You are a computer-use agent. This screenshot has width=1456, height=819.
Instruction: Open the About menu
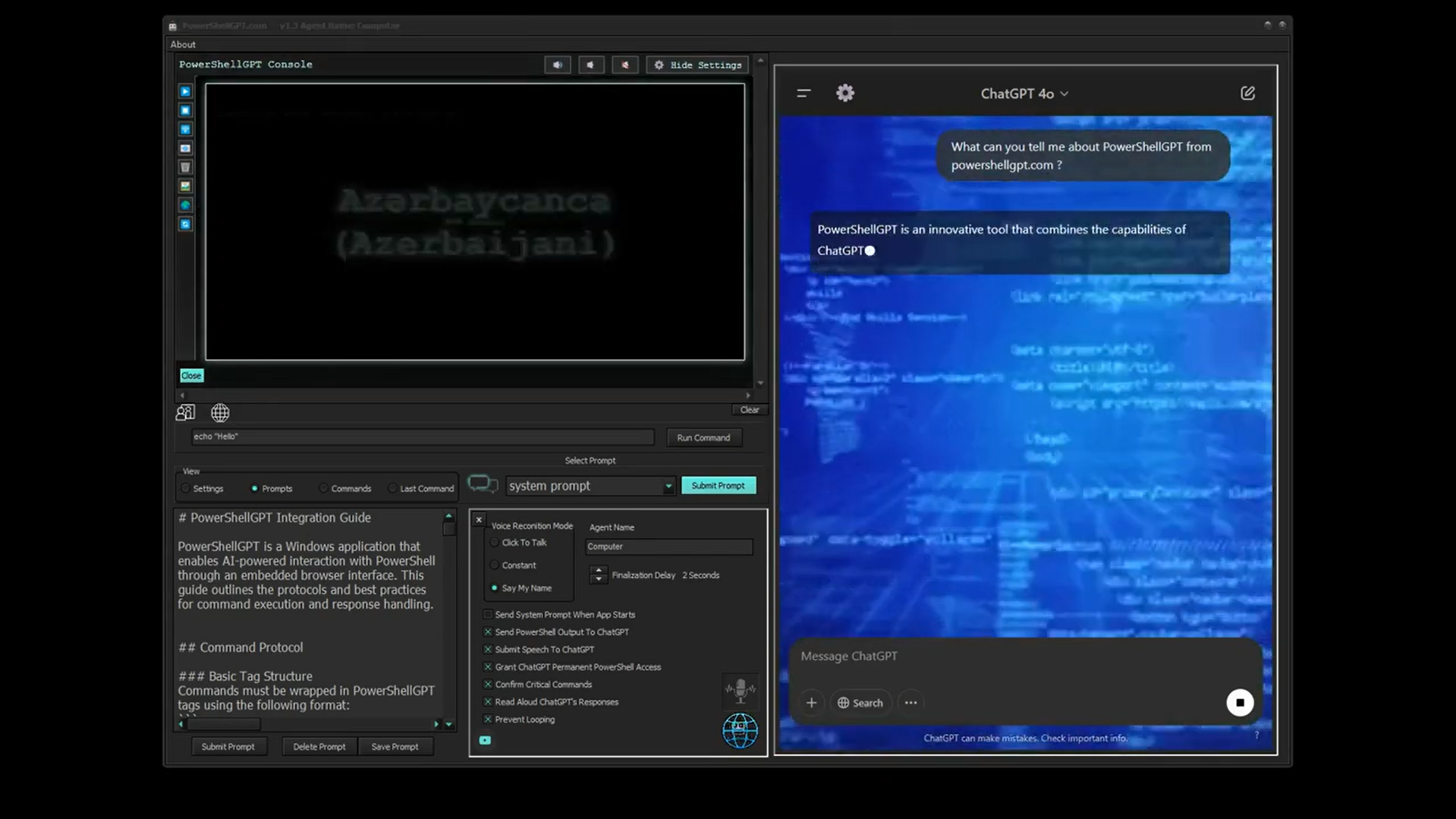pyautogui.click(x=183, y=44)
